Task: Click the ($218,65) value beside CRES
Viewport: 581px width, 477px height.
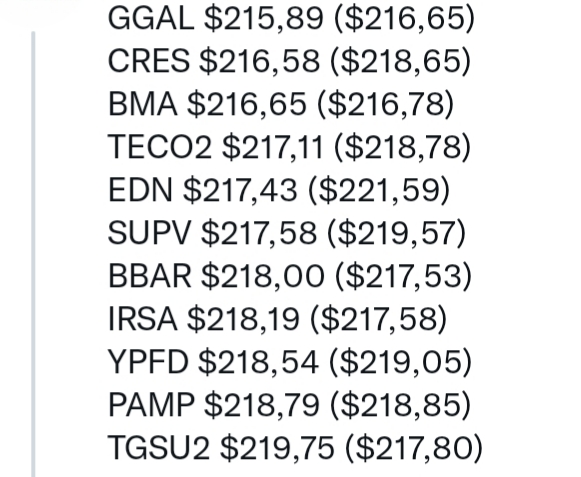Action: pos(400,62)
